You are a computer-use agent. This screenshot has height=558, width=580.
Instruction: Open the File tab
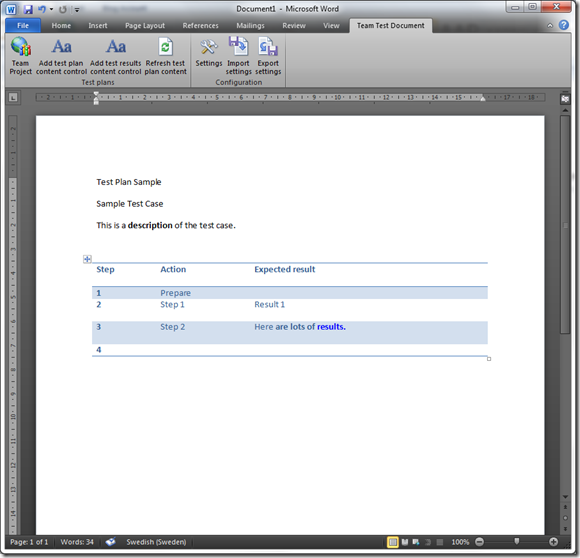(x=23, y=26)
